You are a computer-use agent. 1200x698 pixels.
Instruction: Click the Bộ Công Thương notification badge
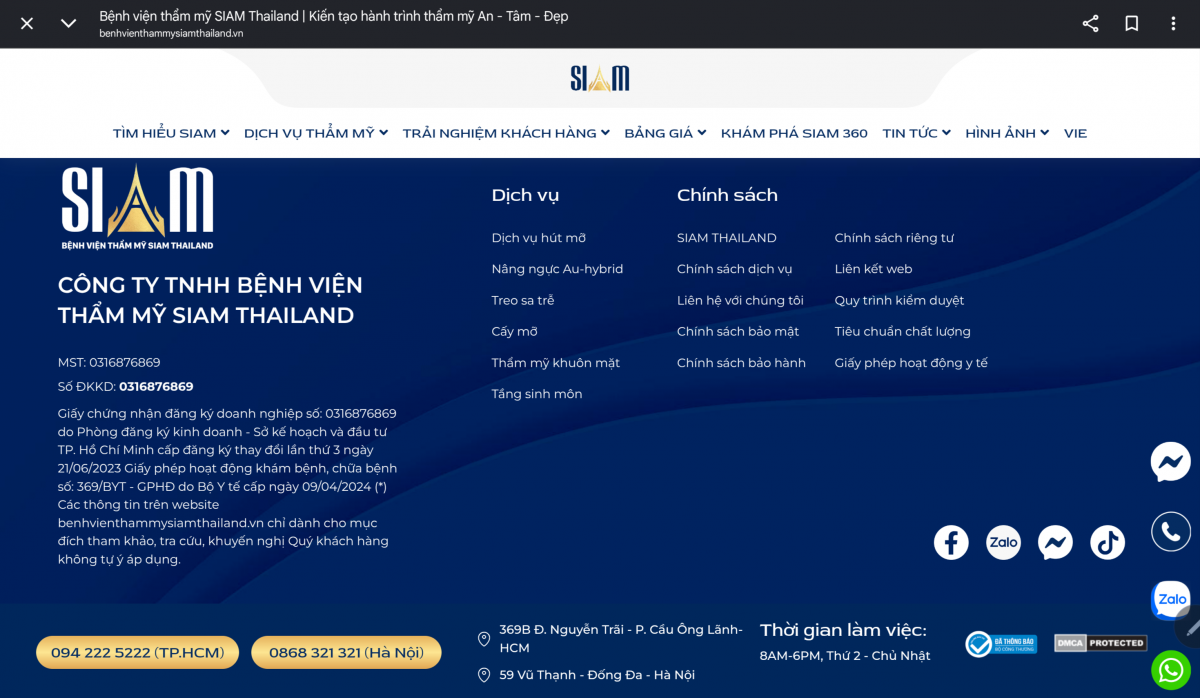pos(1001,643)
